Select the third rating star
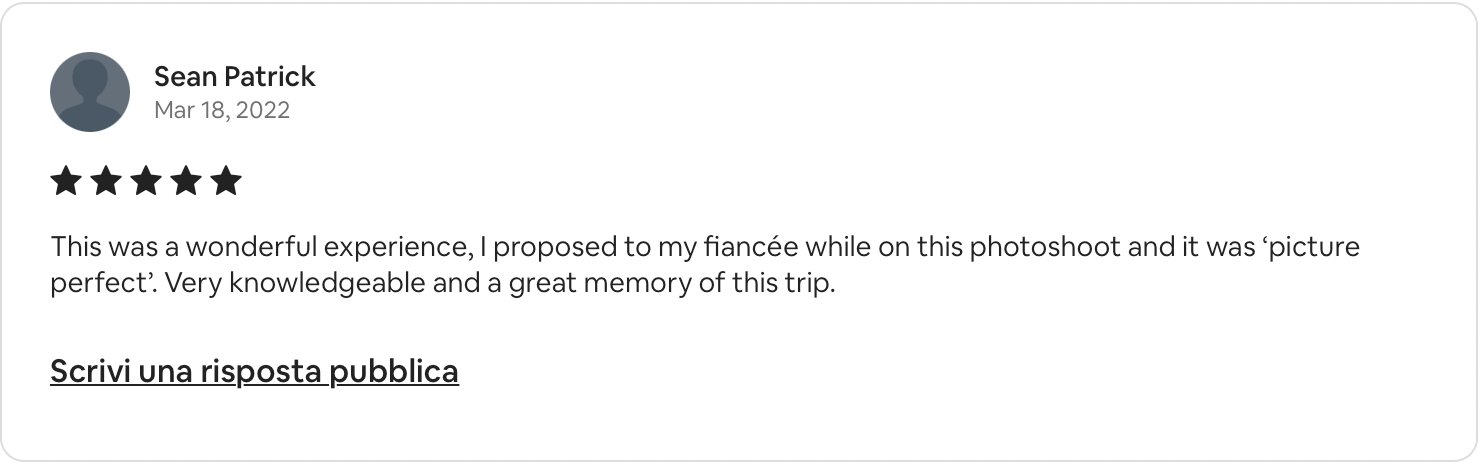 [146, 181]
